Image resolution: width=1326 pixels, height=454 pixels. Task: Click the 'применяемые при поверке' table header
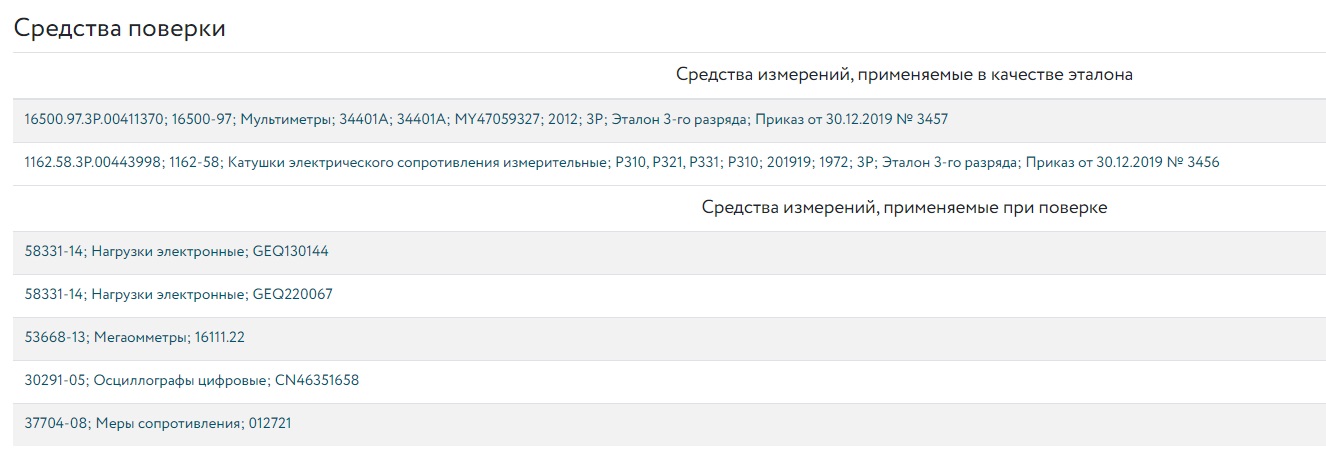904,208
